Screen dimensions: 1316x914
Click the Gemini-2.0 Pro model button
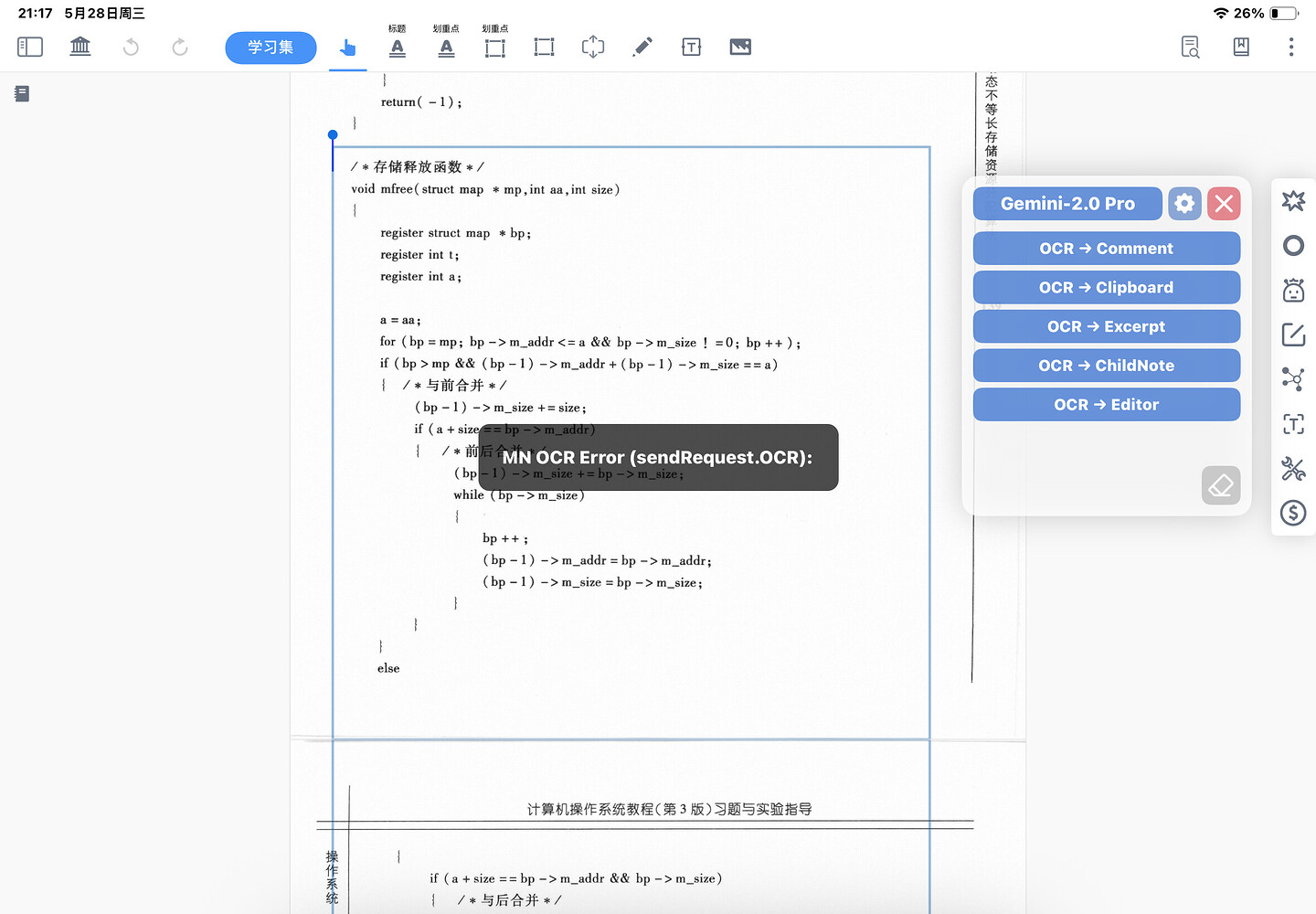pyautogui.click(x=1067, y=204)
